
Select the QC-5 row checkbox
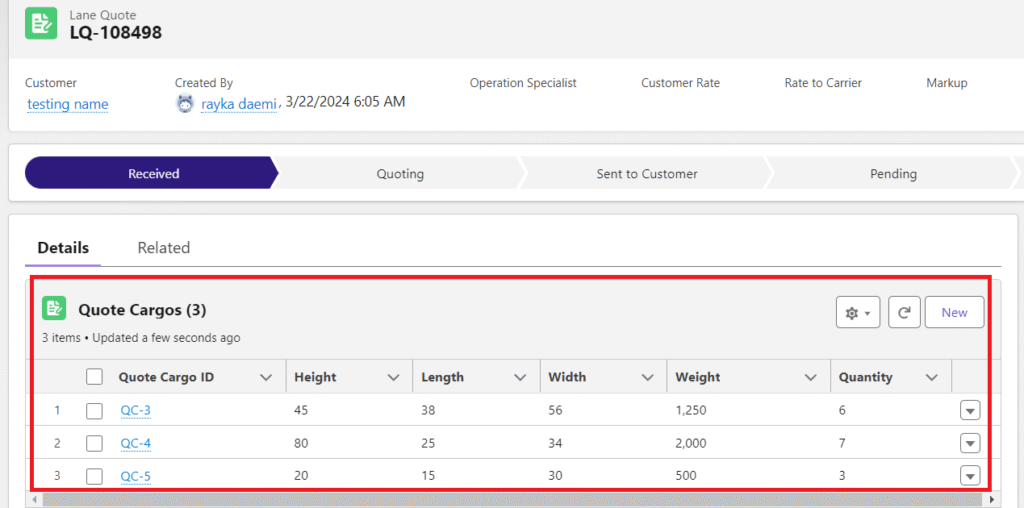95,476
